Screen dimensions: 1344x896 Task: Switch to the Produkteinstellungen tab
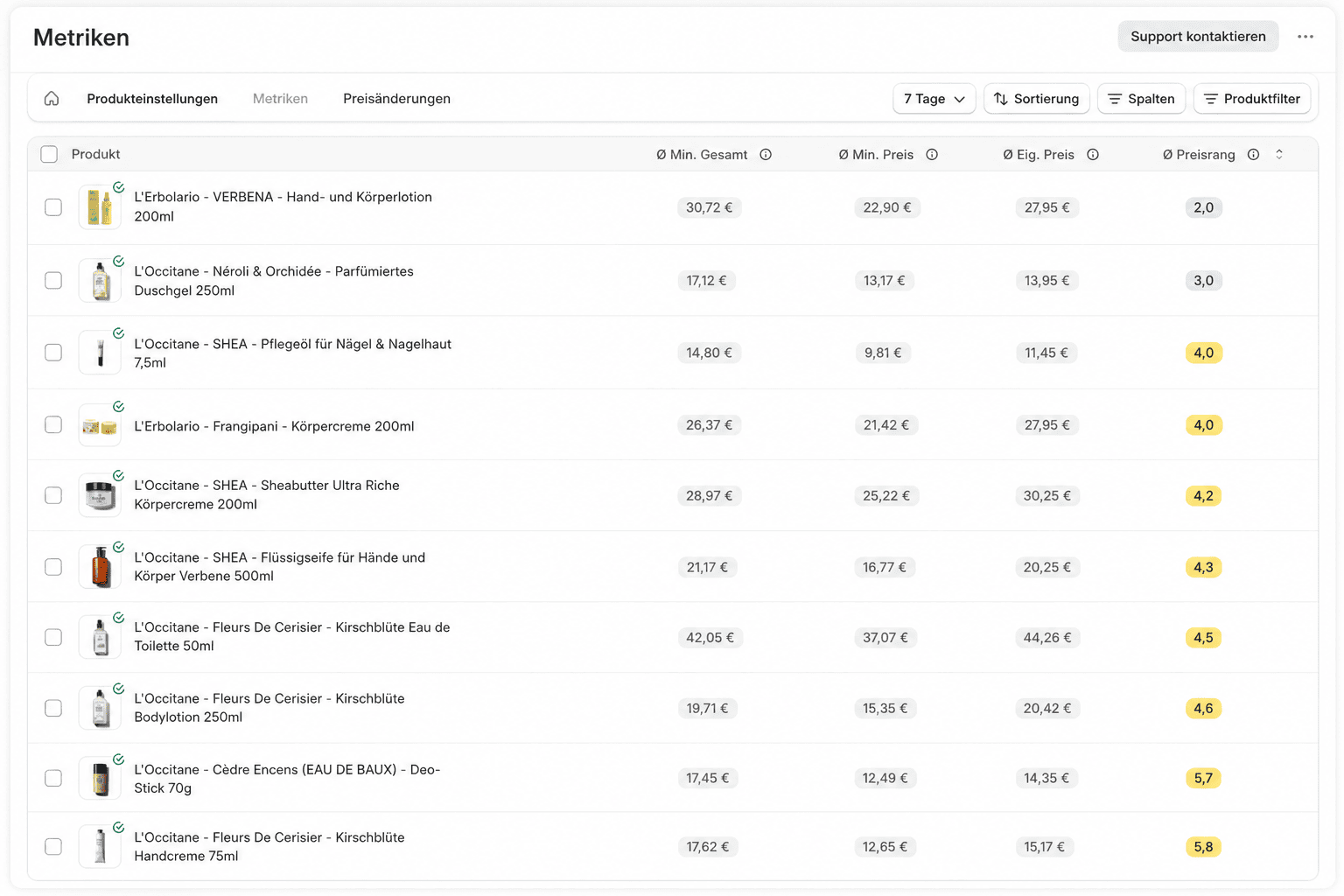152,99
